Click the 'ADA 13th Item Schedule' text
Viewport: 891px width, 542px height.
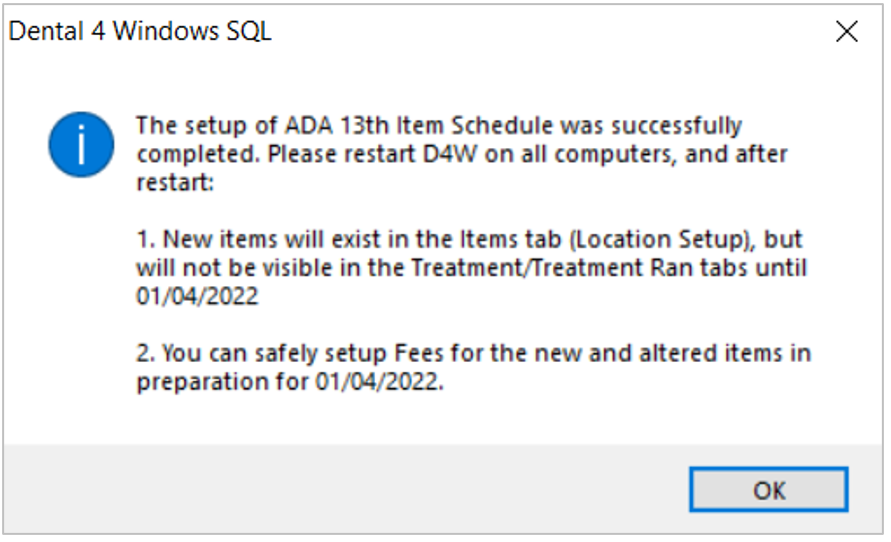pyautogui.click(x=418, y=125)
